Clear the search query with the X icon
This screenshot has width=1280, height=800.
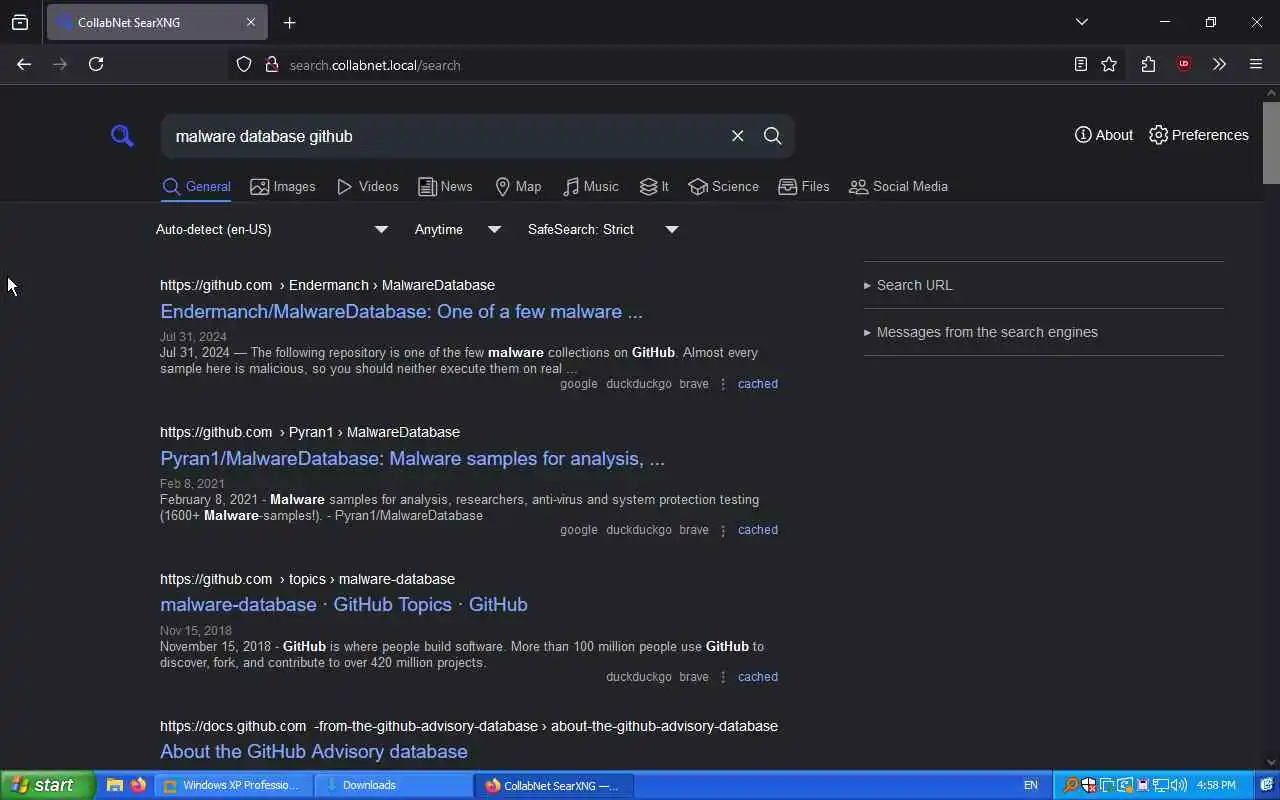pyautogui.click(x=737, y=136)
